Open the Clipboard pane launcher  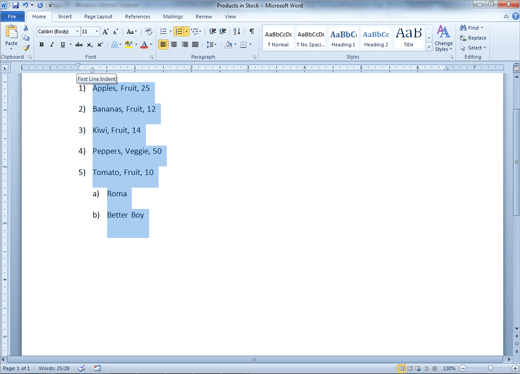click(30, 57)
